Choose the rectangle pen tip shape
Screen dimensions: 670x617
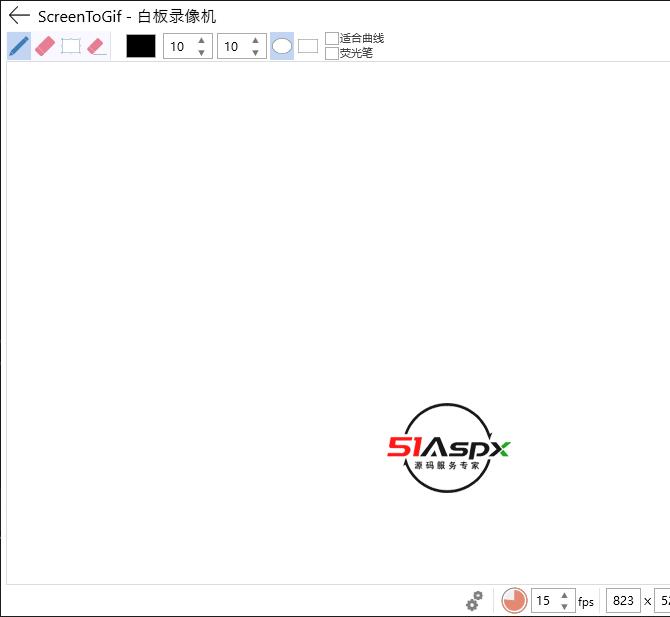click(308, 46)
